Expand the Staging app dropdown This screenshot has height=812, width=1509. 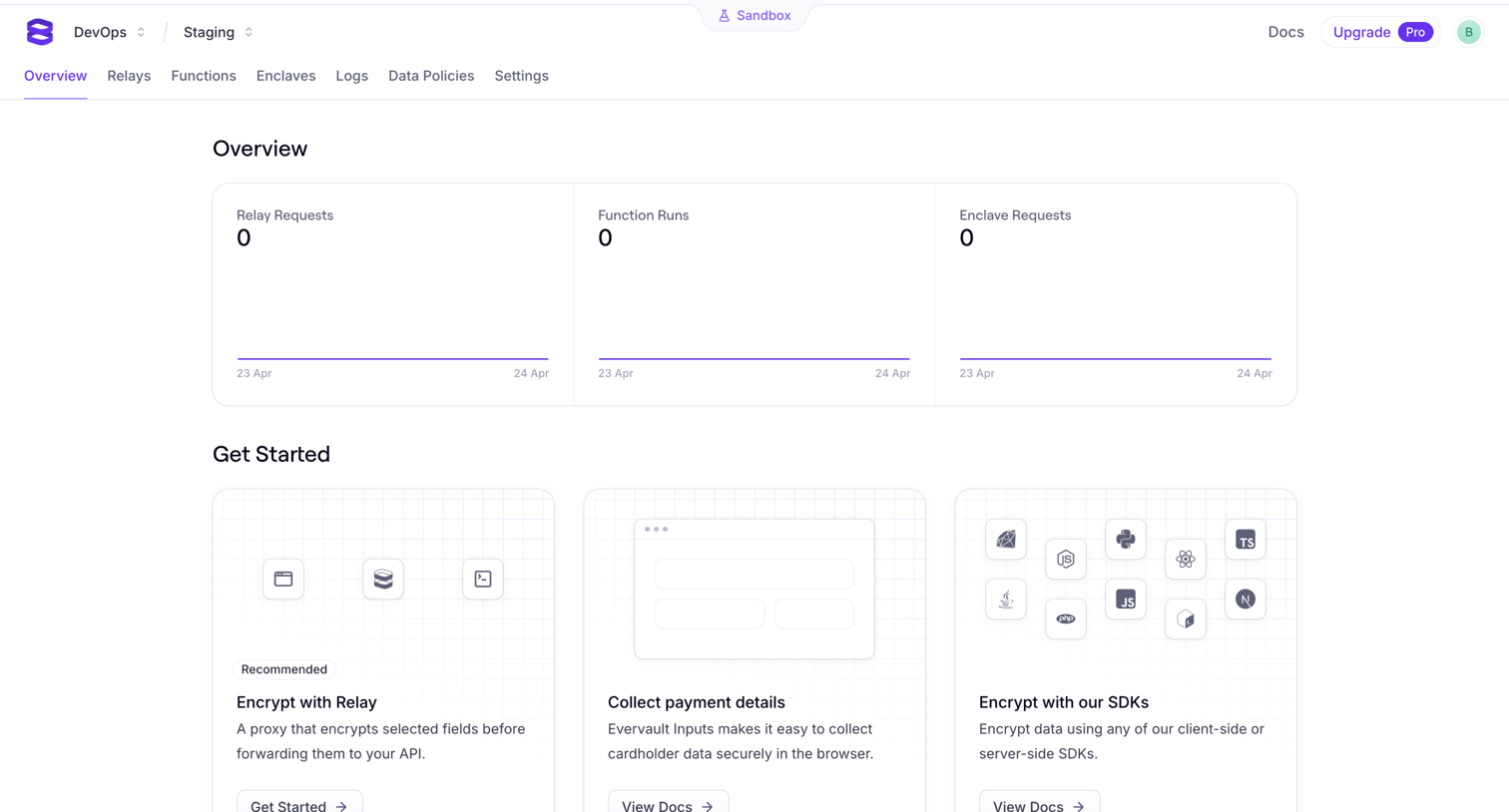click(x=219, y=32)
